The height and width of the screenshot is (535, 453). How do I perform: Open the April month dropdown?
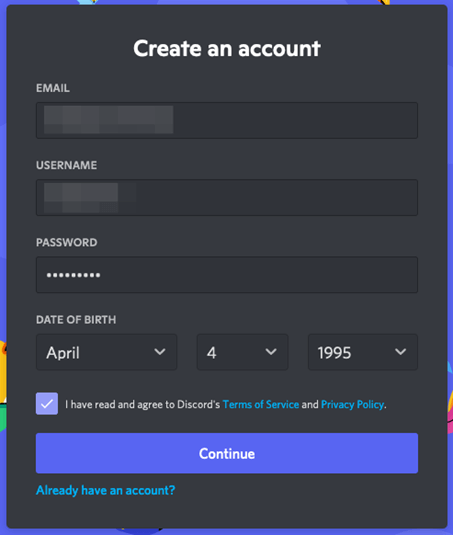(x=106, y=352)
